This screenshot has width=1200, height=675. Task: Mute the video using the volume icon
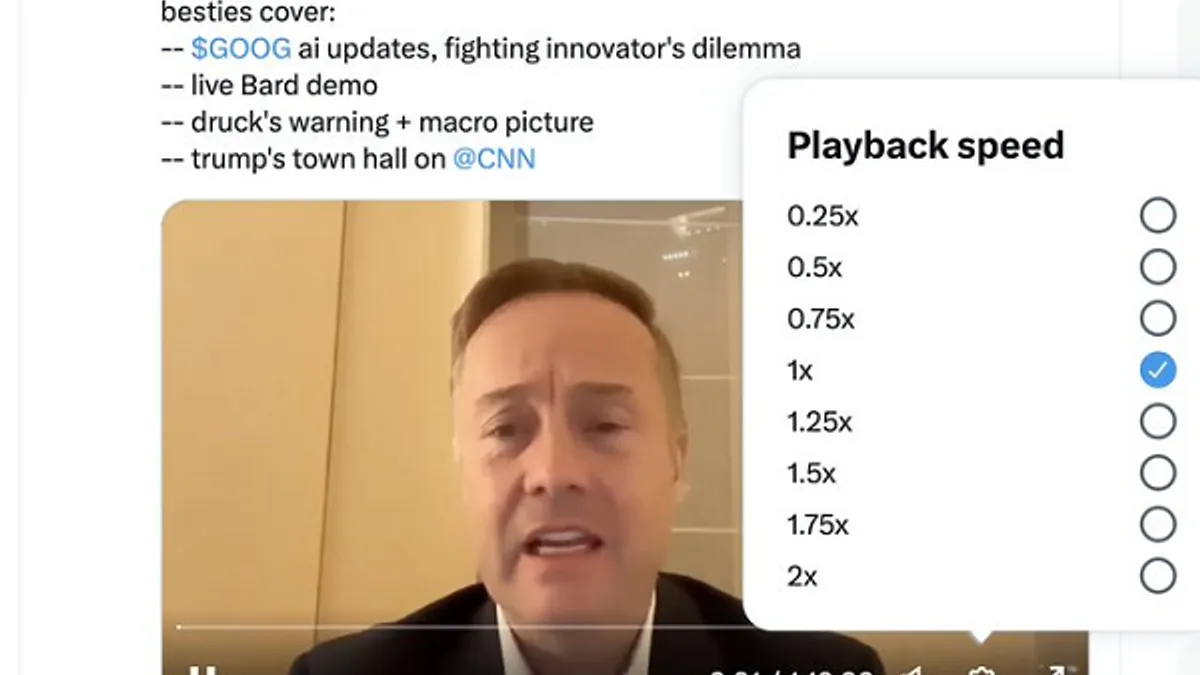tap(910, 670)
